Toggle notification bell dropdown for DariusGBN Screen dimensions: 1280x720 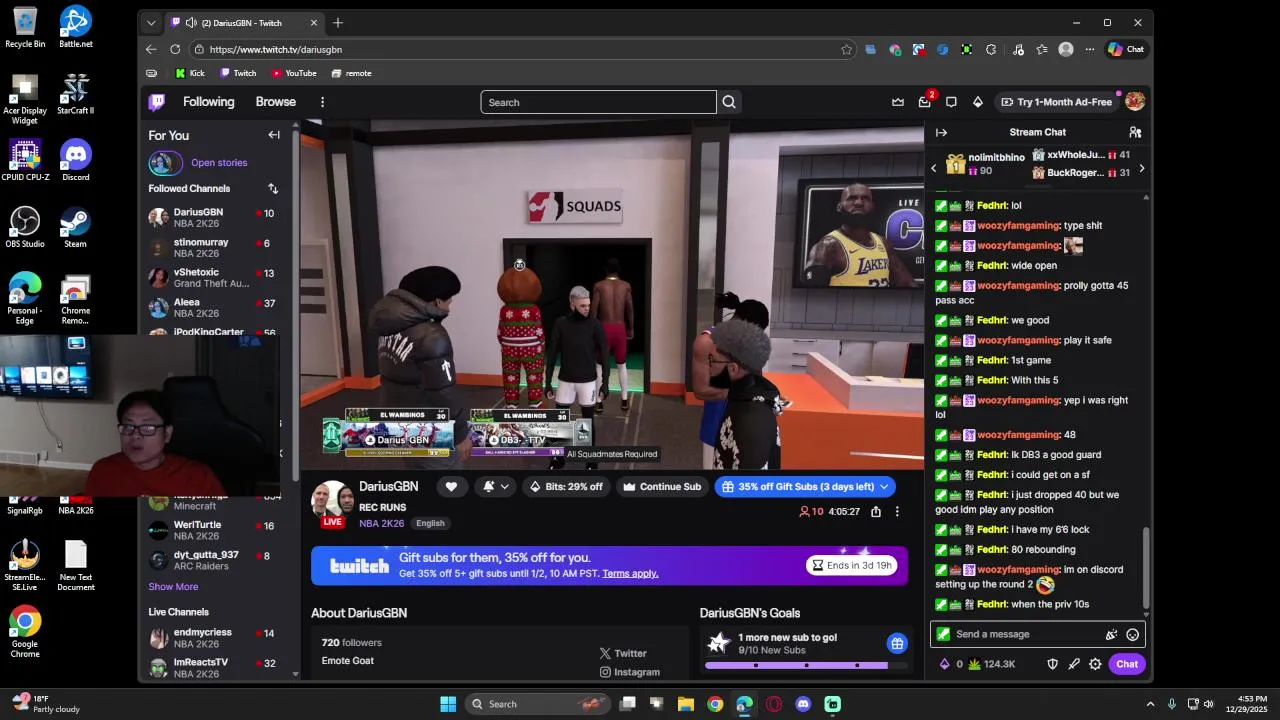click(x=495, y=487)
